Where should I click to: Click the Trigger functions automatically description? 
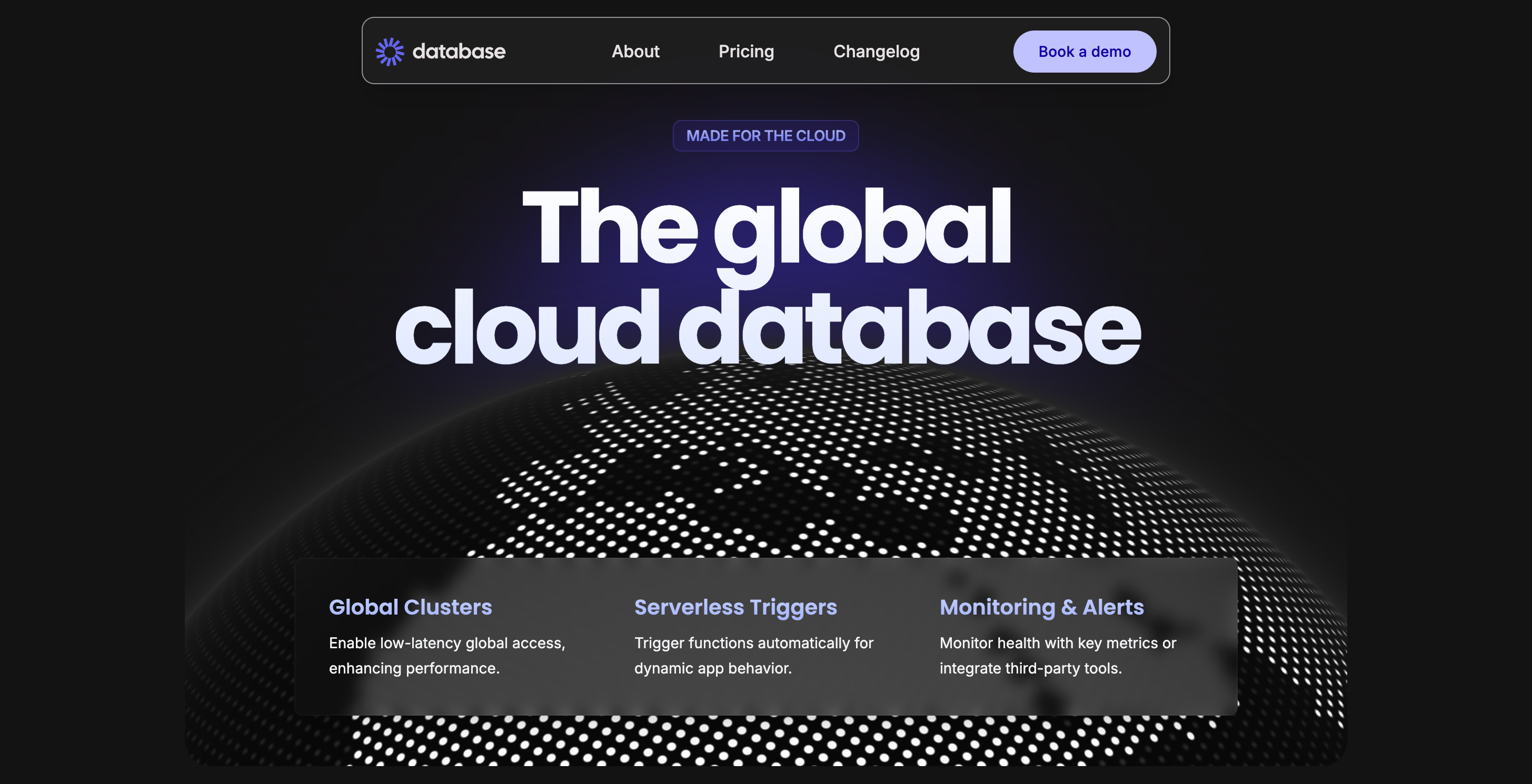pyautogui.click(x=753, y=643)
